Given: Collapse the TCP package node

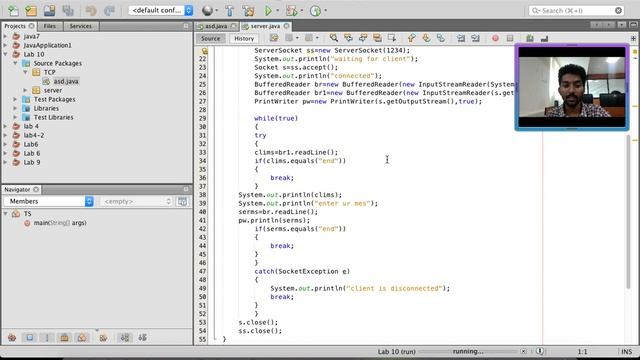Looking at the screenshot, I should [x=25, y=72].
